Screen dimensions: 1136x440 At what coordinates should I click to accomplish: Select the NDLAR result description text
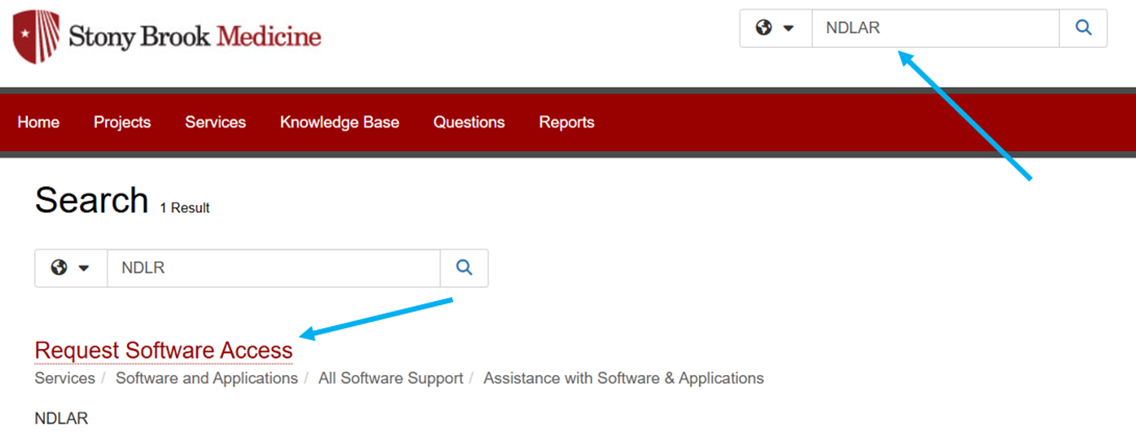click(62, 419)
